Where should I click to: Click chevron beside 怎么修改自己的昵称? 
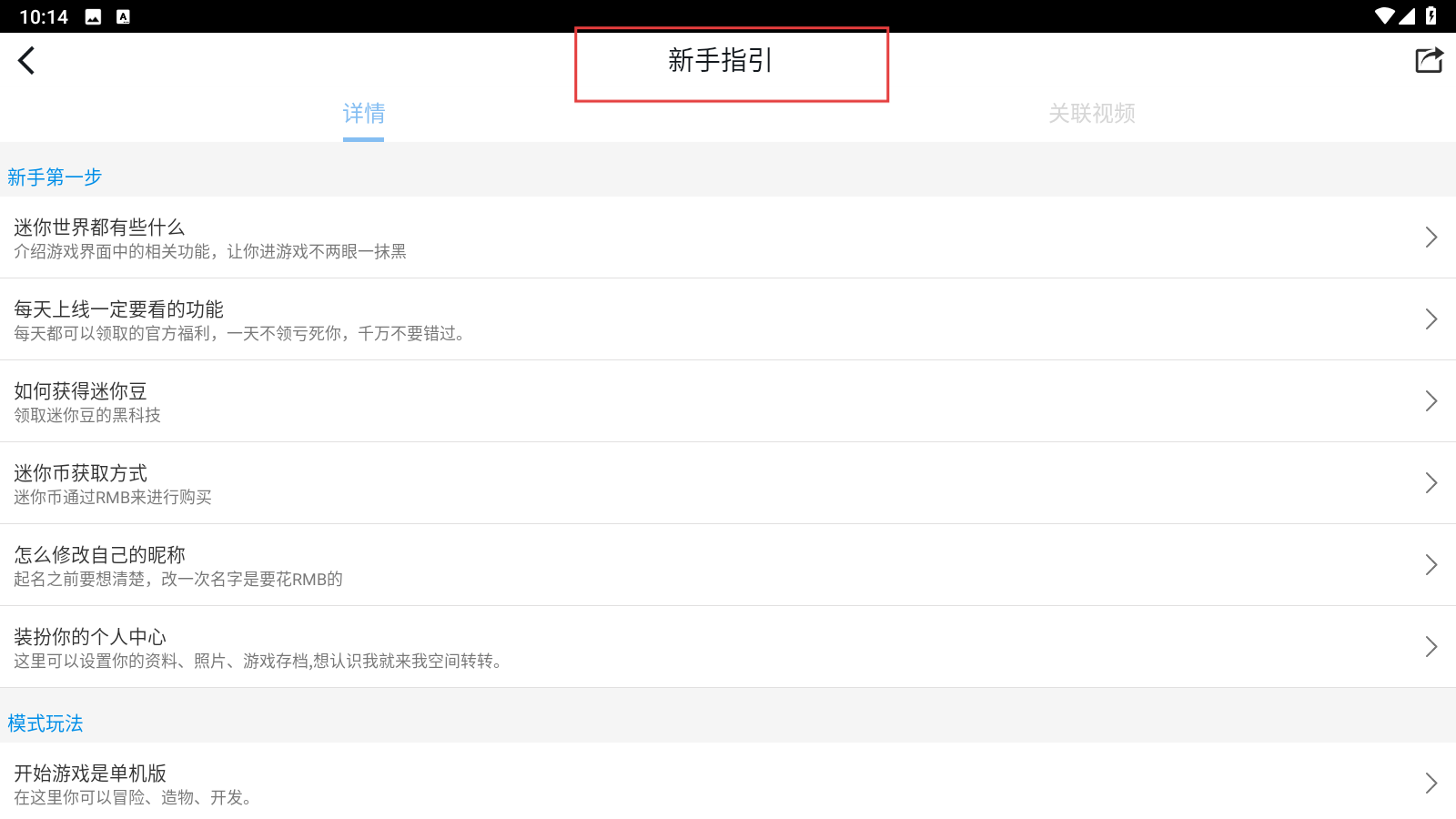[x=1431, y=565]
